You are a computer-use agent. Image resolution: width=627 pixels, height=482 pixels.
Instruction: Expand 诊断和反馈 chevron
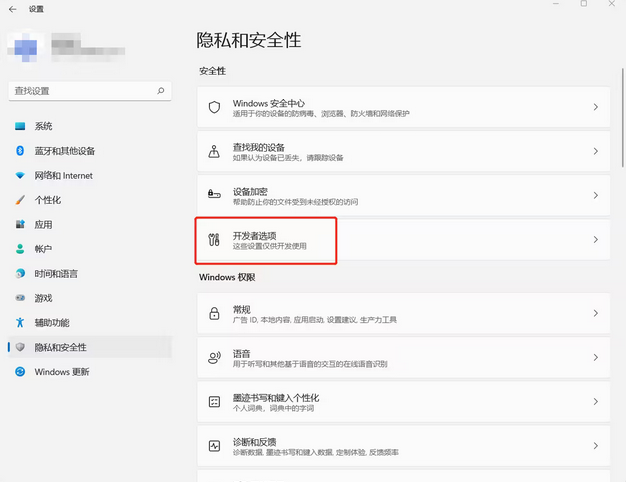tap(595, 446)
